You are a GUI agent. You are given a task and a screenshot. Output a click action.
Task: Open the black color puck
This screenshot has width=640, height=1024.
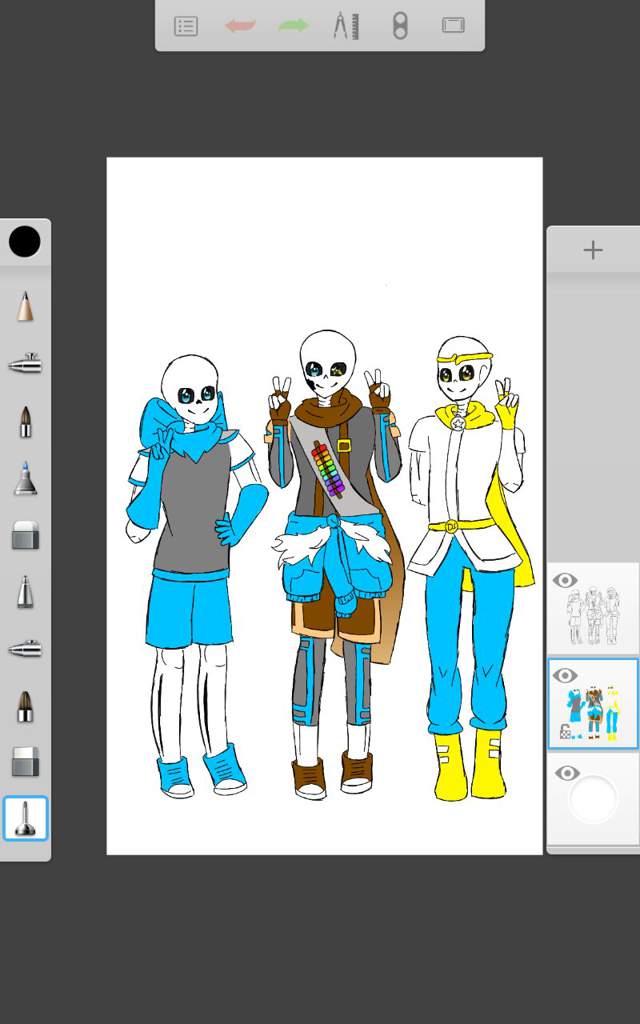[25, 242]
